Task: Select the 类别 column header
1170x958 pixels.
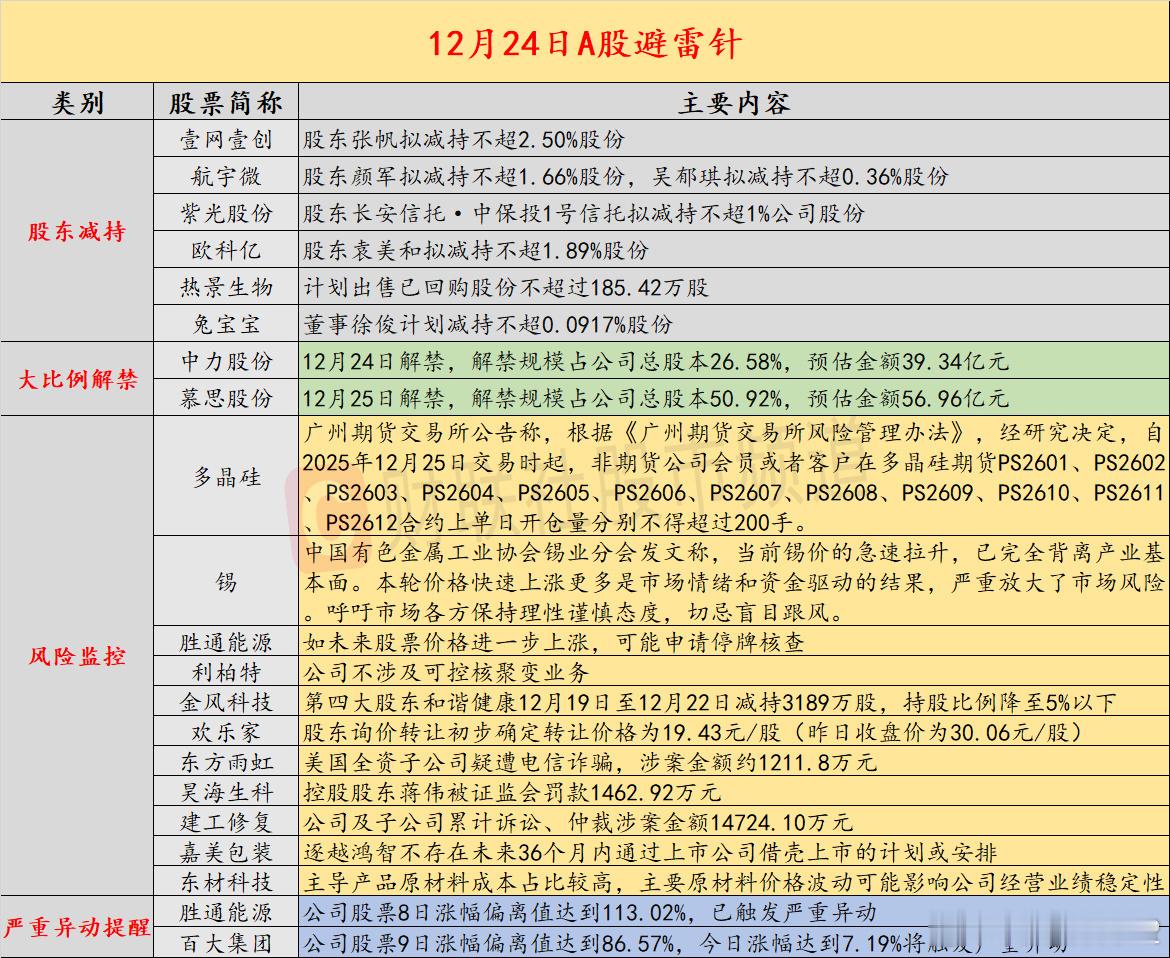Action: point(80,102)
